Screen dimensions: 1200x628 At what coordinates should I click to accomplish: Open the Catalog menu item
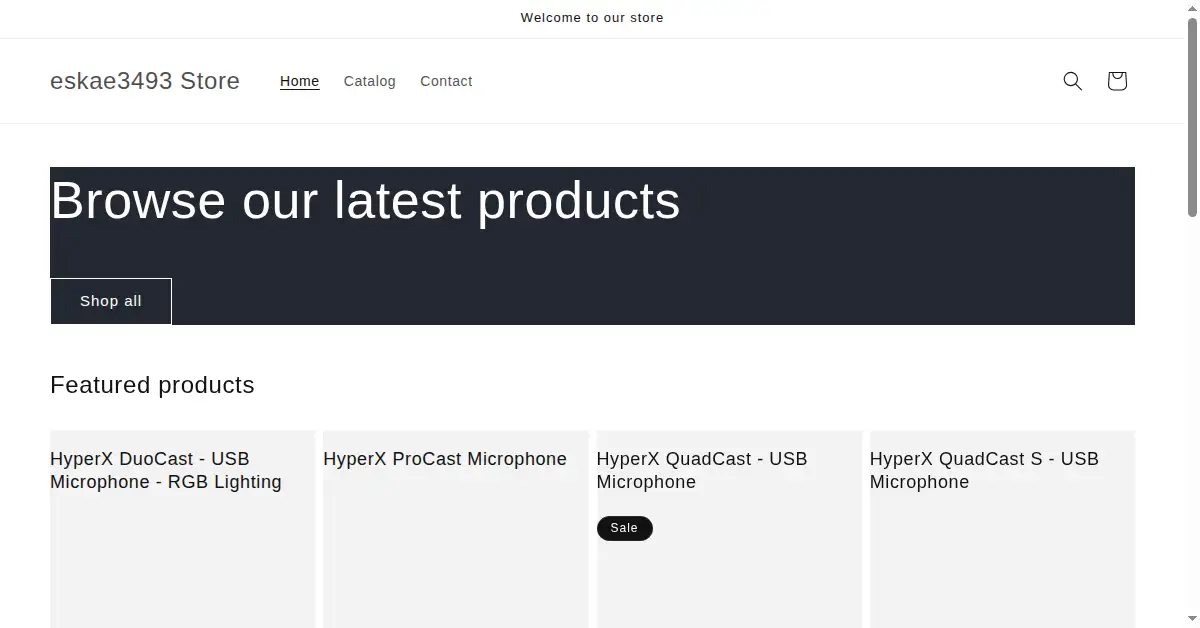[x=370, y=81]
